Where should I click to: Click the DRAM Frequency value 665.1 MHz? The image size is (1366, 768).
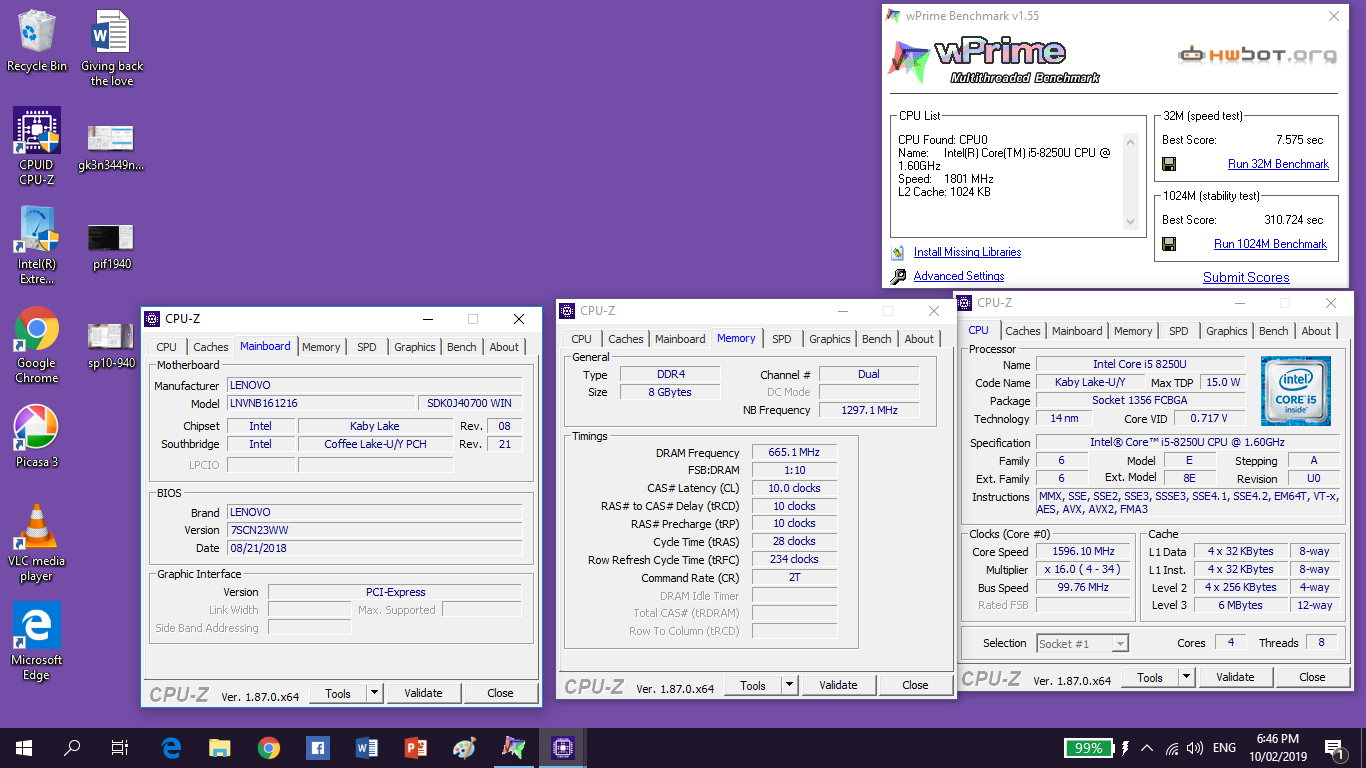pos(794,453)
